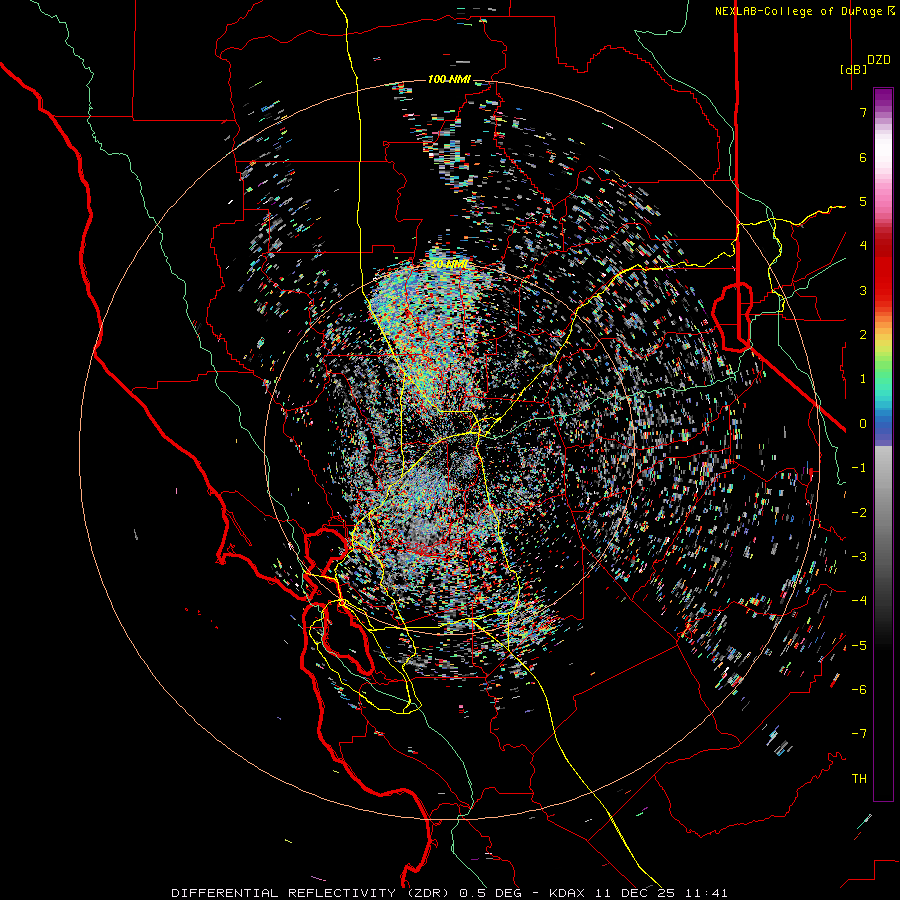900x900 pixels.
Task: Click the -5 dB scale label
Action: tap(859, 645)
